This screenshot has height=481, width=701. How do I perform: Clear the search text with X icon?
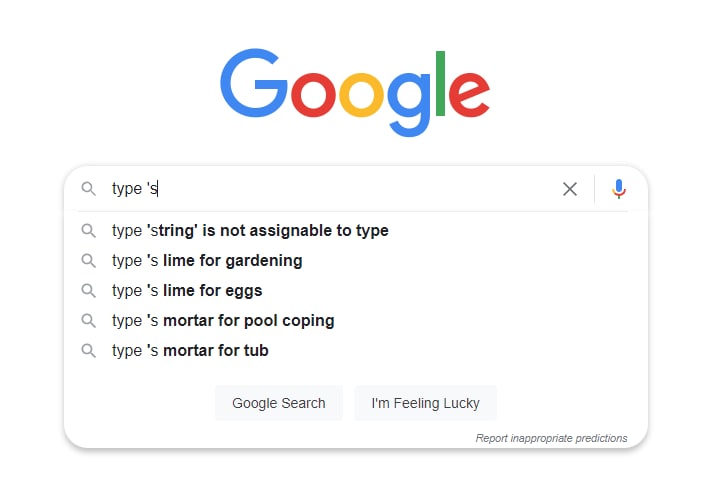pos(570,189)
